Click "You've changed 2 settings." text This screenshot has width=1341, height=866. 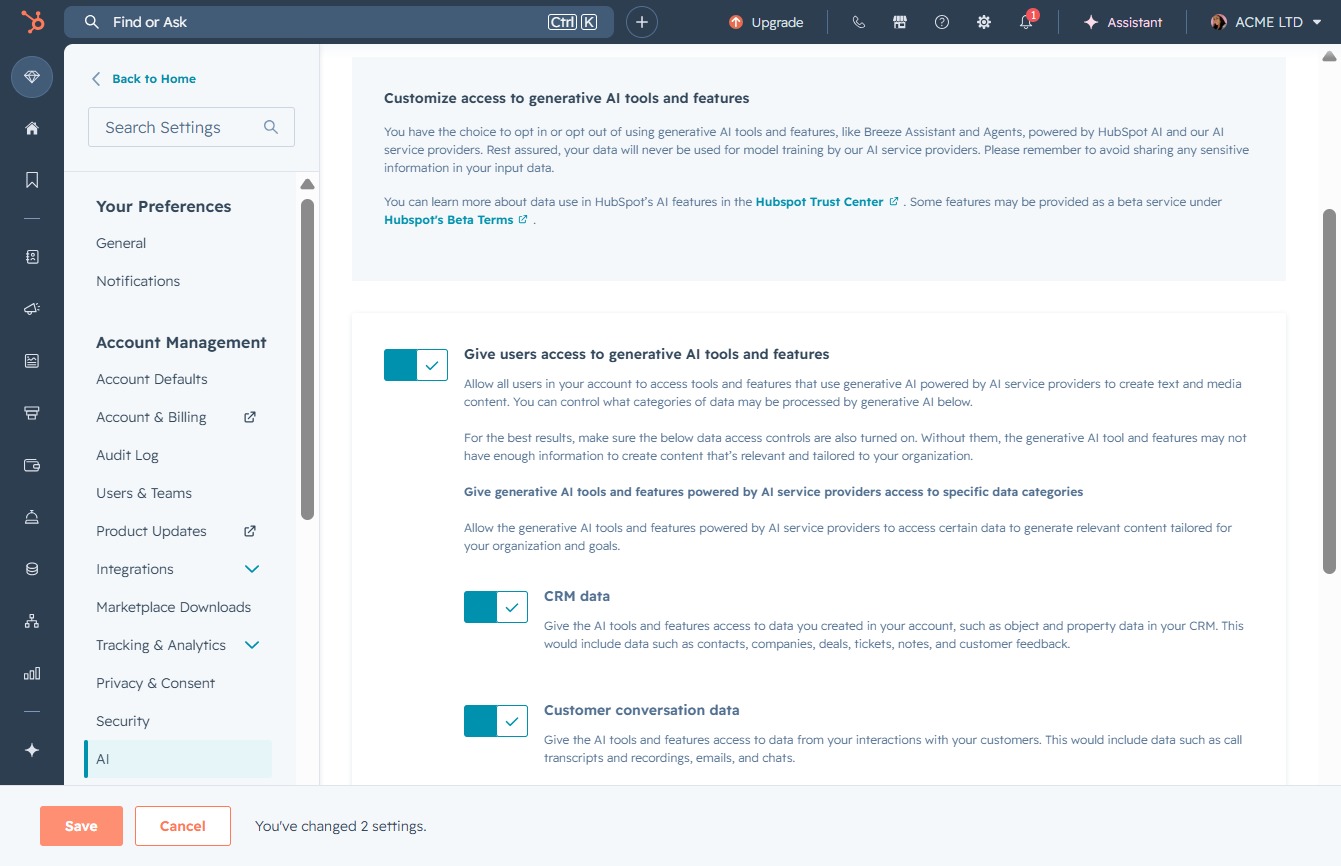pyautogui.click(x=341, y=826)
